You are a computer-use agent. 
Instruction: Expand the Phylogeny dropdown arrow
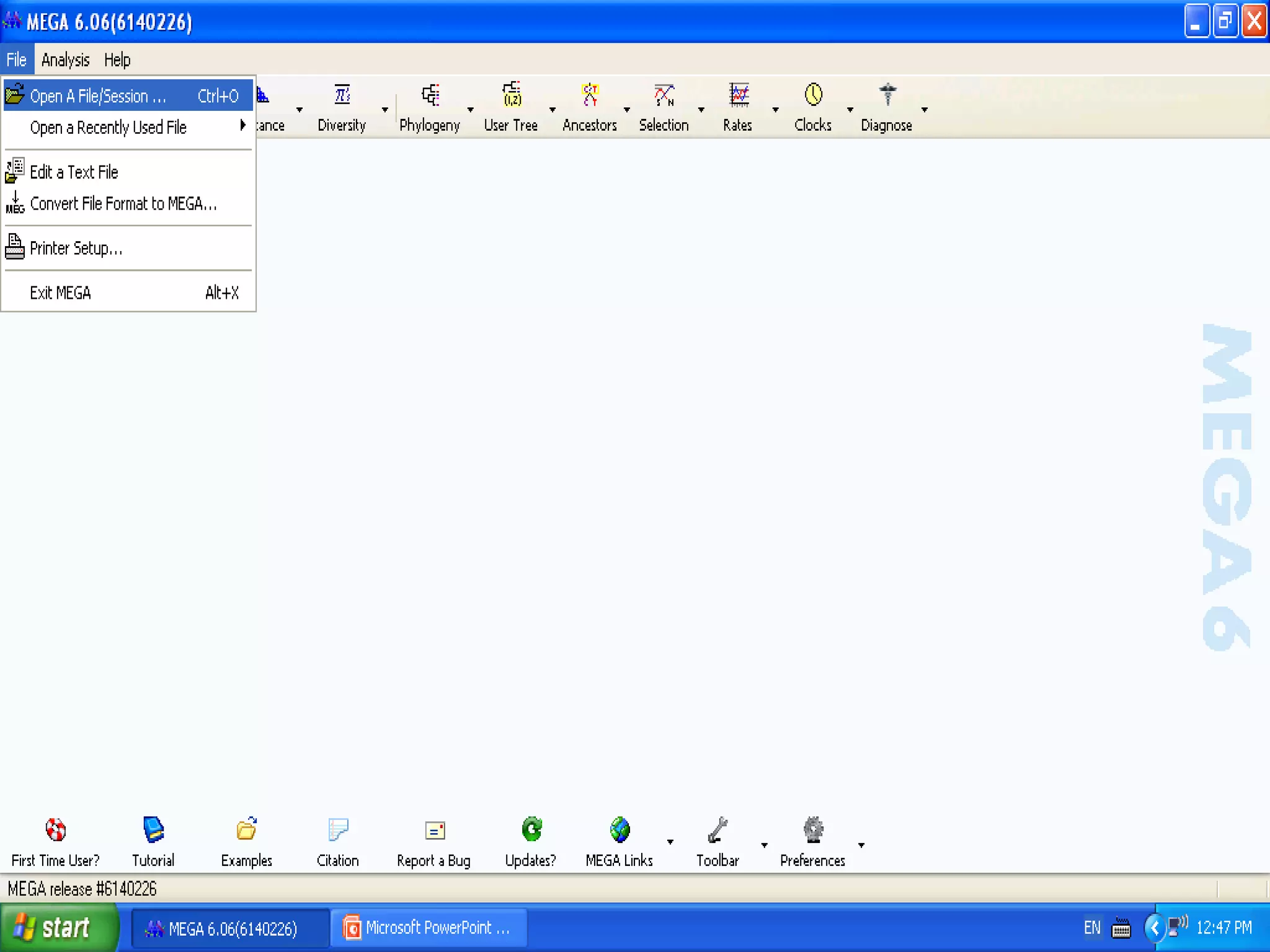(x=471, y=110)
